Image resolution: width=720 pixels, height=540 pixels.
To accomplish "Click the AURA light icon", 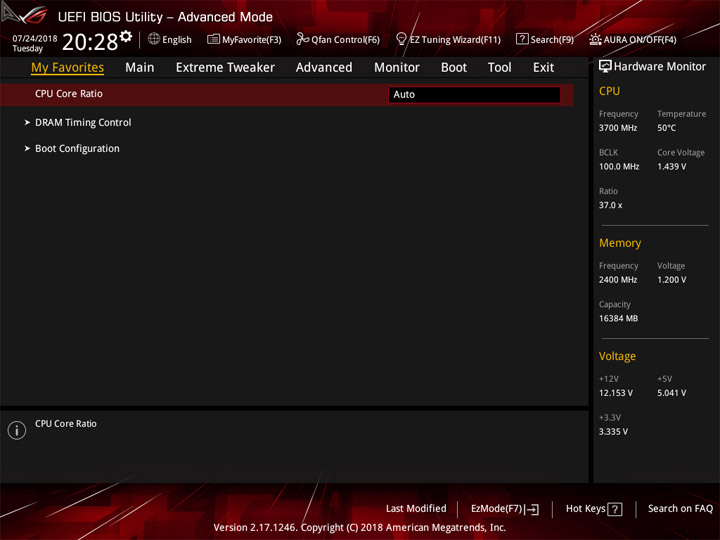I will [595, 39].
